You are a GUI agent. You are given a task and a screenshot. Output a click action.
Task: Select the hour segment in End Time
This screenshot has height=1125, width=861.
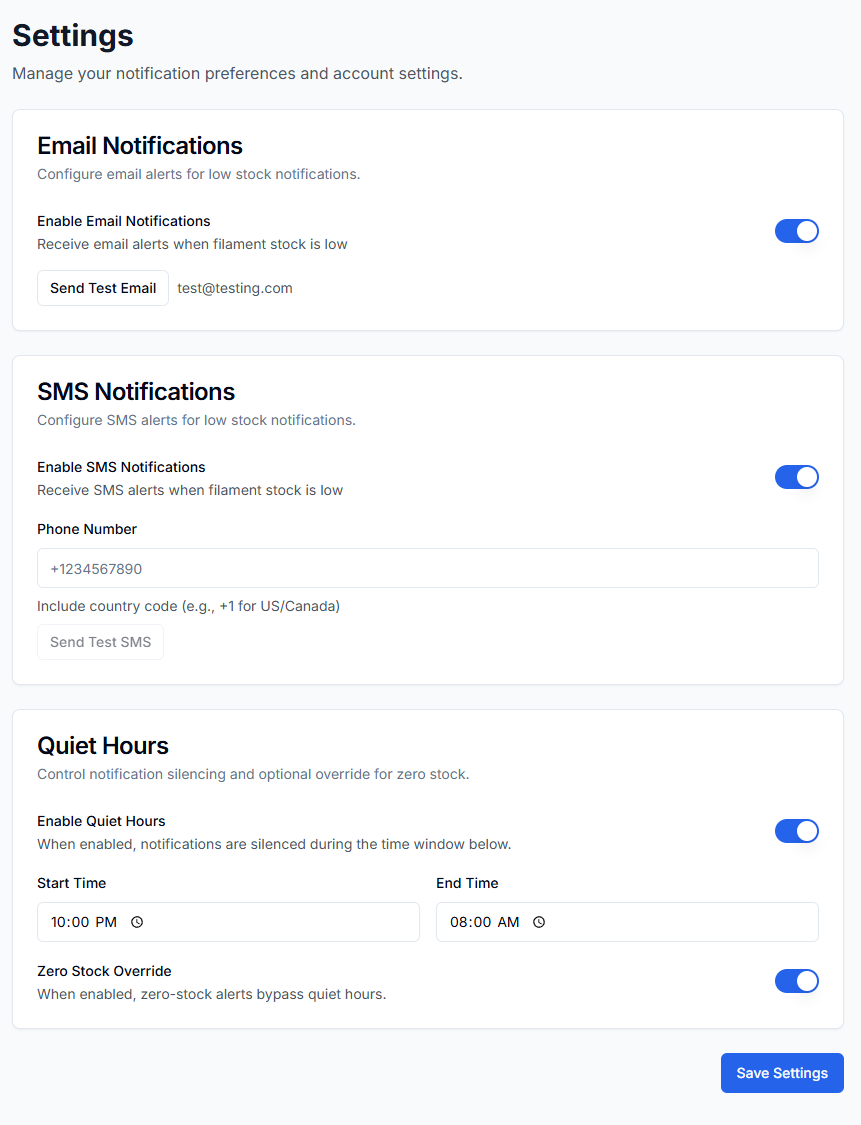pyautogui.click(x=459, y=922)
